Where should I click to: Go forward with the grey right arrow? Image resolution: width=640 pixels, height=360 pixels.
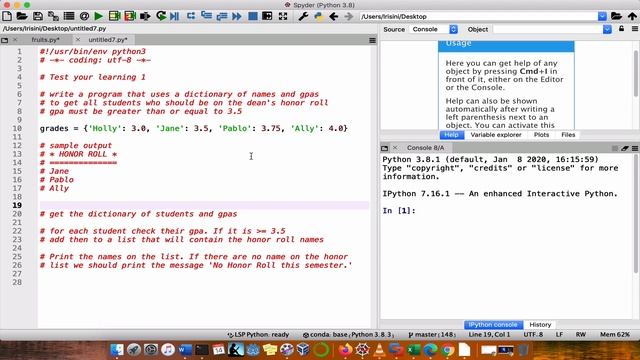(348, 16)
